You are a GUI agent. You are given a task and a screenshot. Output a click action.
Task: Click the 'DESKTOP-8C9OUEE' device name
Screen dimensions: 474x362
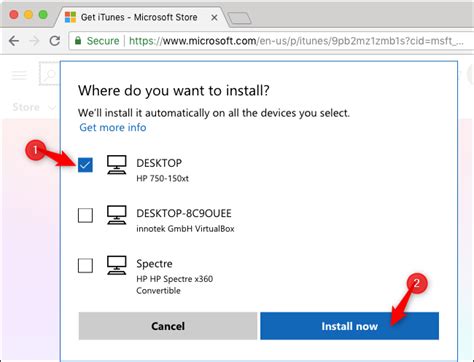pos(184,213)
